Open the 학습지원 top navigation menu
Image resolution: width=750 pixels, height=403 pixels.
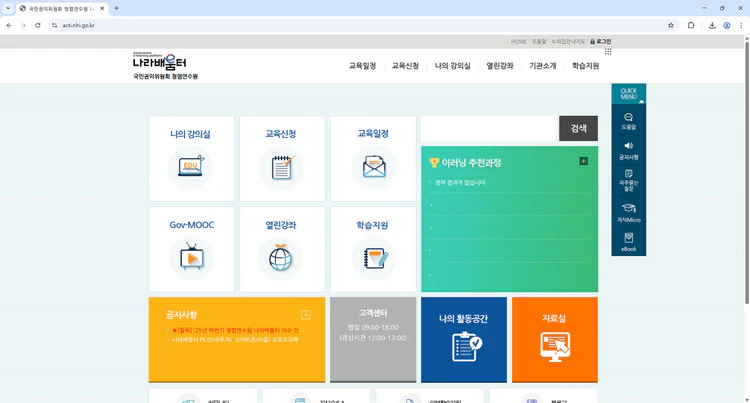tap(585, 66)
